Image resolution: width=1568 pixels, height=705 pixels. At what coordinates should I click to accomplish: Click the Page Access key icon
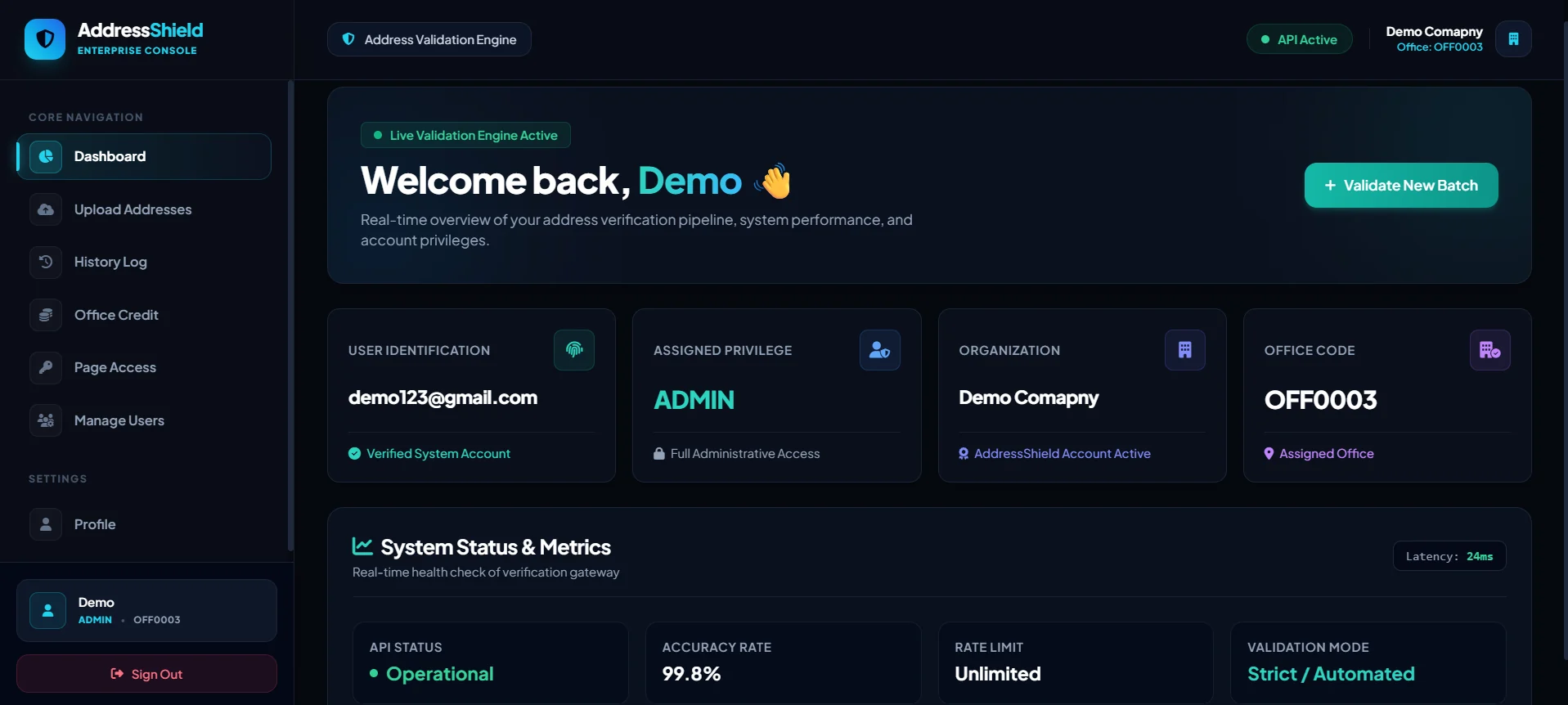coord(46,367)
